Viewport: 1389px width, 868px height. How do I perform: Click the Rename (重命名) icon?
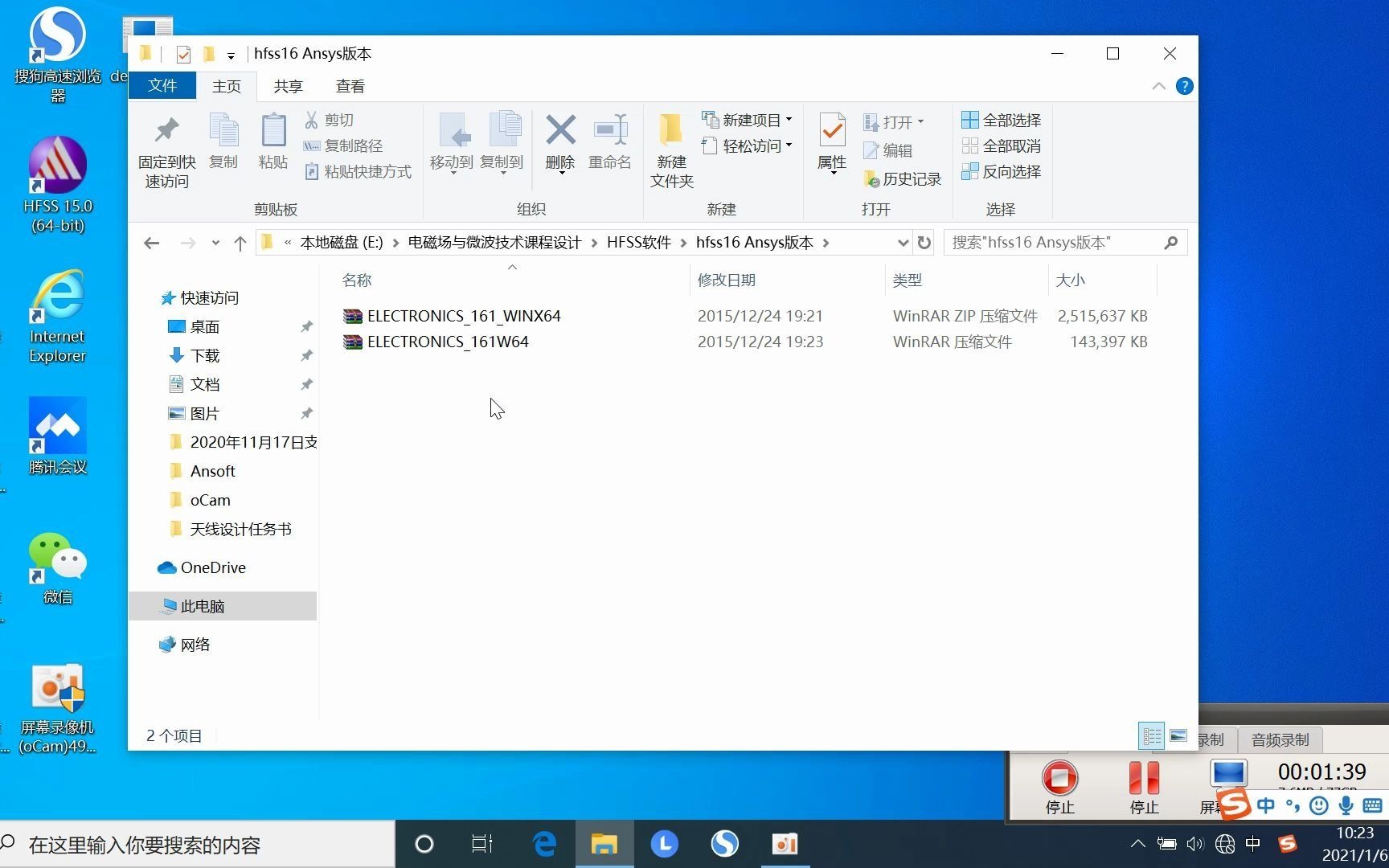click(610, 129)
